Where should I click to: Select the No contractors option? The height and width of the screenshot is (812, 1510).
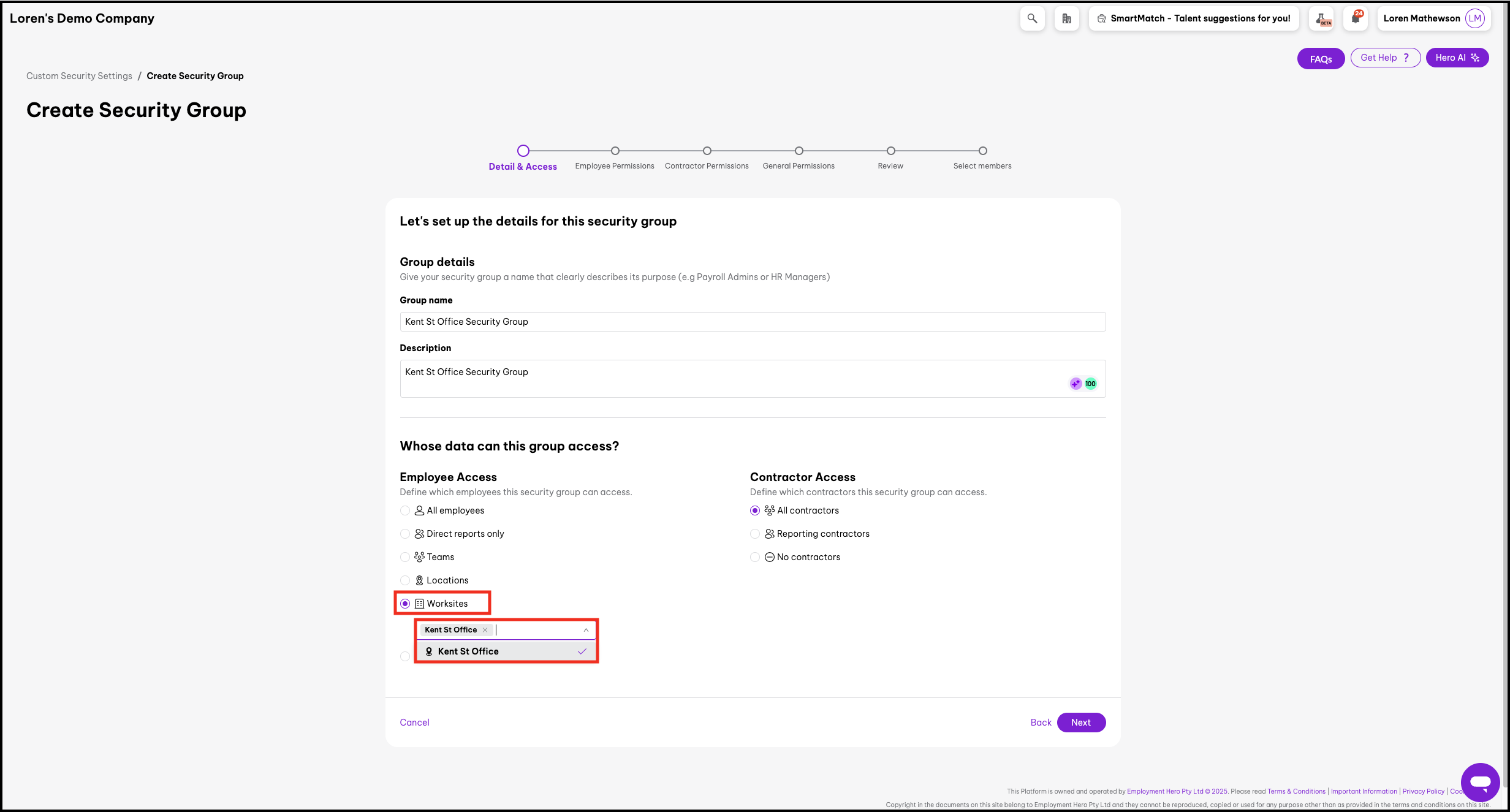point(755,557)
